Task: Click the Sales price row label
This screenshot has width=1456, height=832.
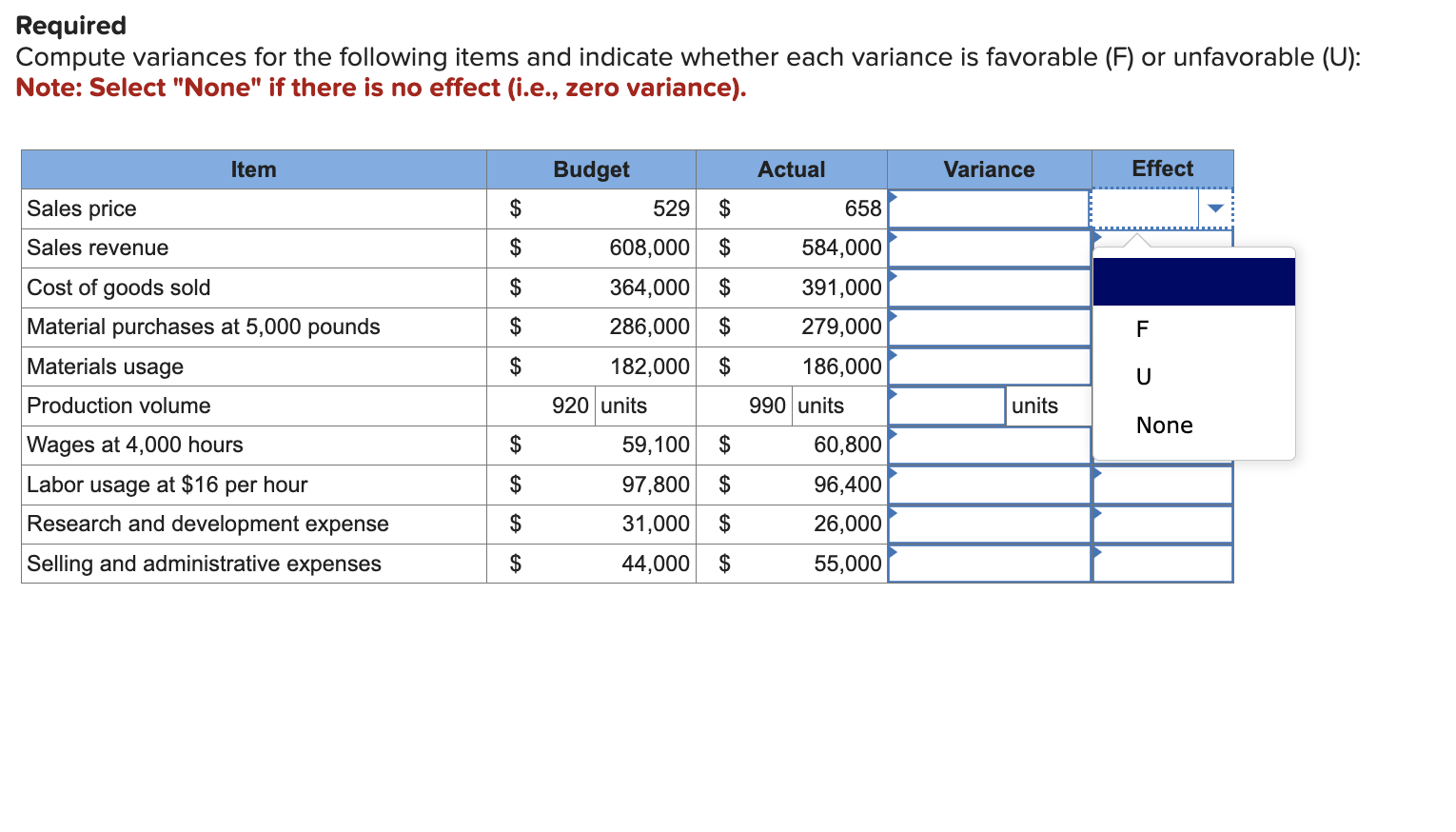Action: tap(82, 208)
